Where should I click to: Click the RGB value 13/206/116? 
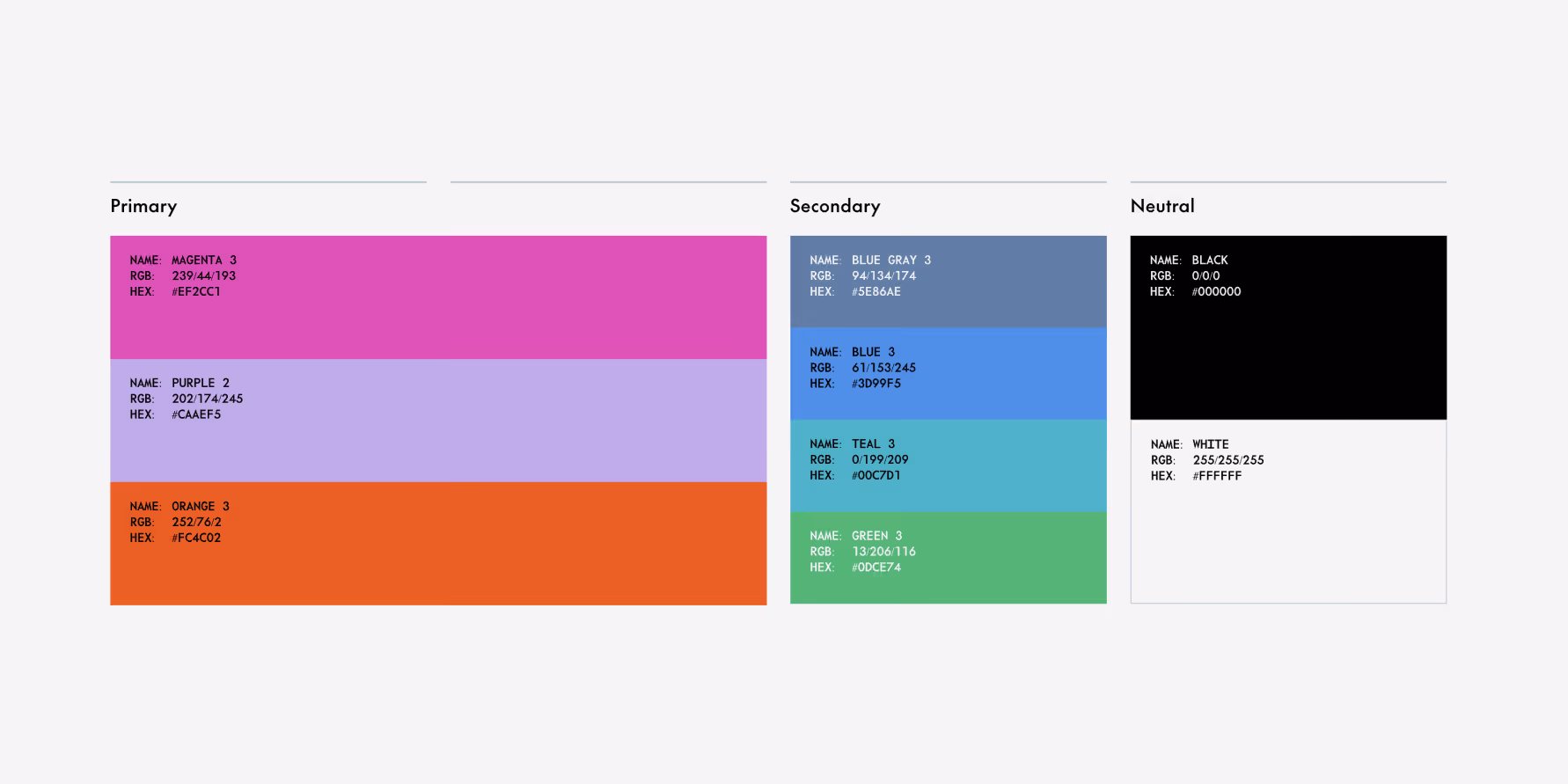tap(884, 552)
